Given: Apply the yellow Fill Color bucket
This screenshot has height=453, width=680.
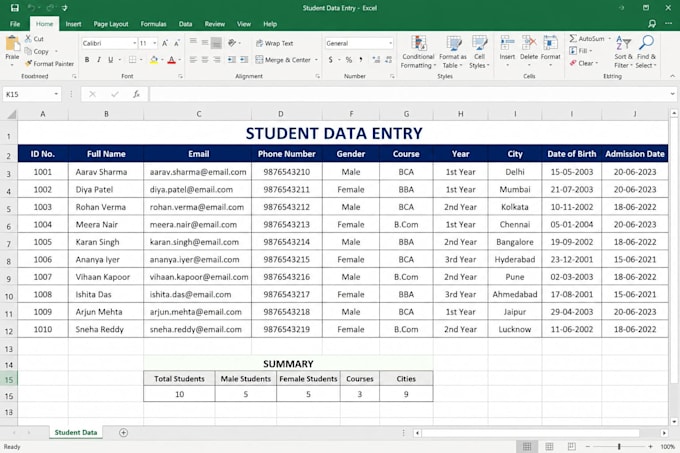Looking at the screenshot, I should coord(154,60).
